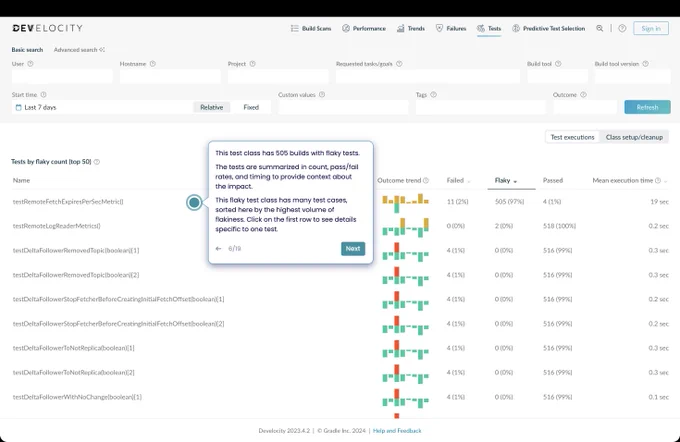Viewport: 680px width, 442px height.
Task: Focus the User input field
Action: 62,76
